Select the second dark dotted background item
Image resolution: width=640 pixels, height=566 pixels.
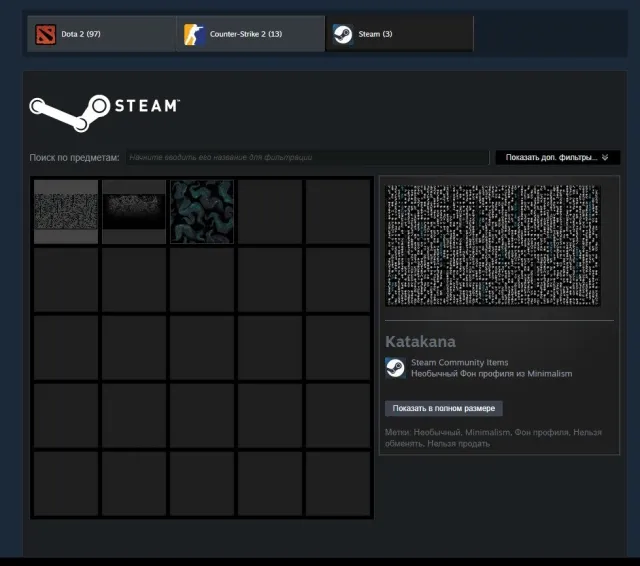coord(134,212)
